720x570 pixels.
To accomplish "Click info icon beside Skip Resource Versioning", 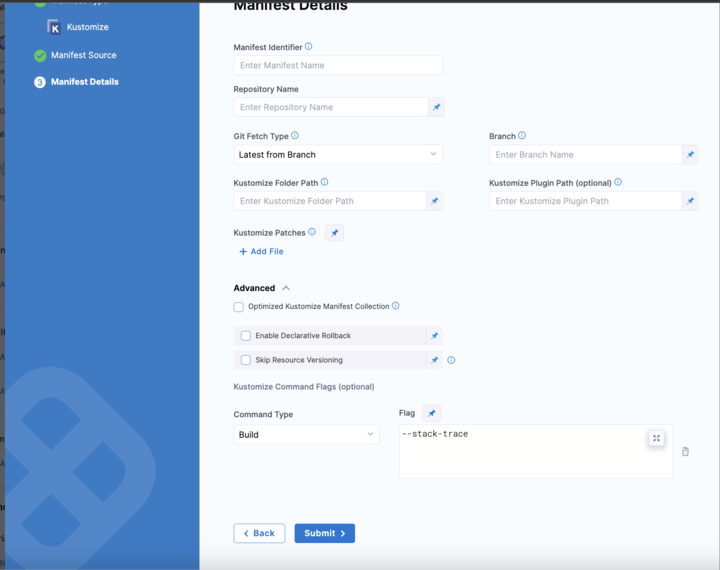I will (x=451, y=360).
